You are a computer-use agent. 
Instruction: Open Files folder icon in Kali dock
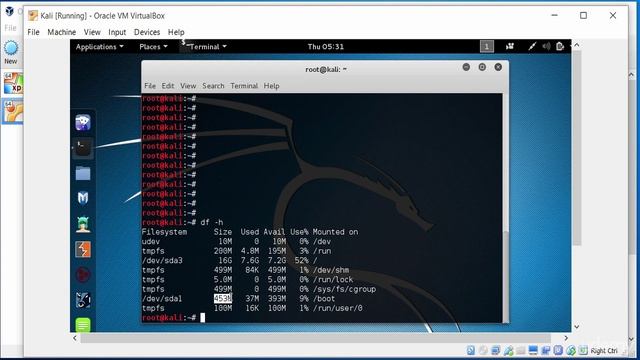tap(83, 173)
